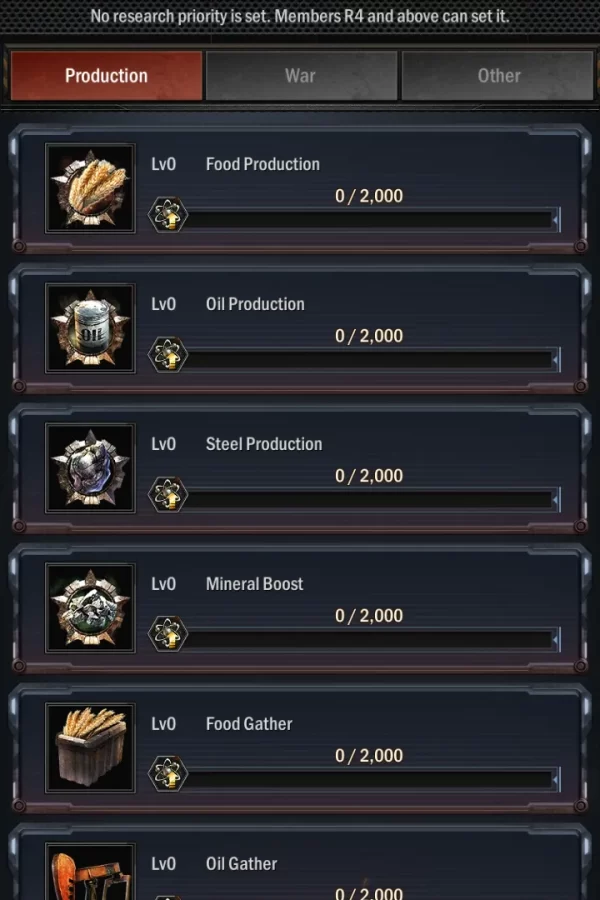Image resolution: width=600 pixels, height=900 pixels.
Task: Select the Food Gather research title
Action: (x=249, y=724)
